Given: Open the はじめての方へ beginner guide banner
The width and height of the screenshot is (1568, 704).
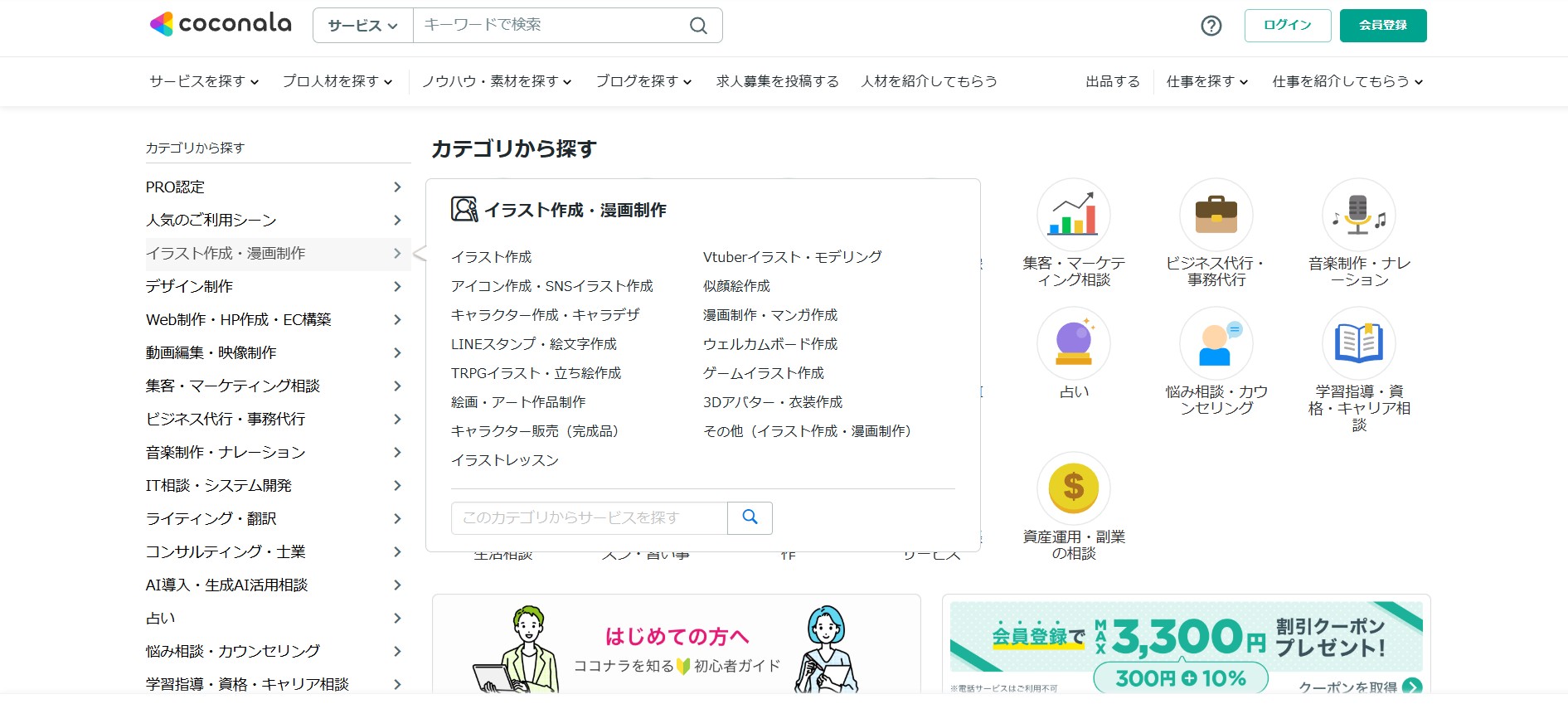Looking at the screenshot, I should [677, 644].
